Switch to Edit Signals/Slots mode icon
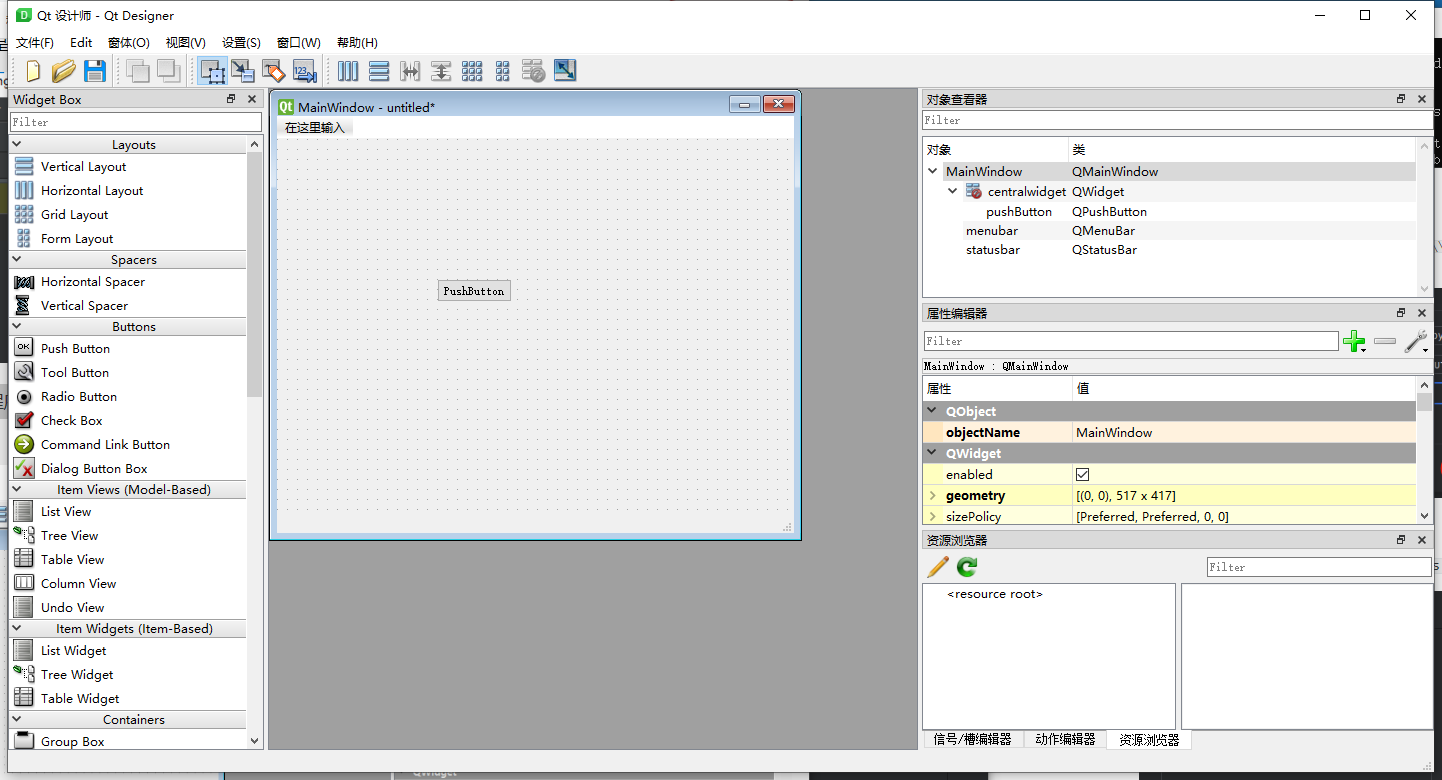1442x780 pixels. click(243, 71)
